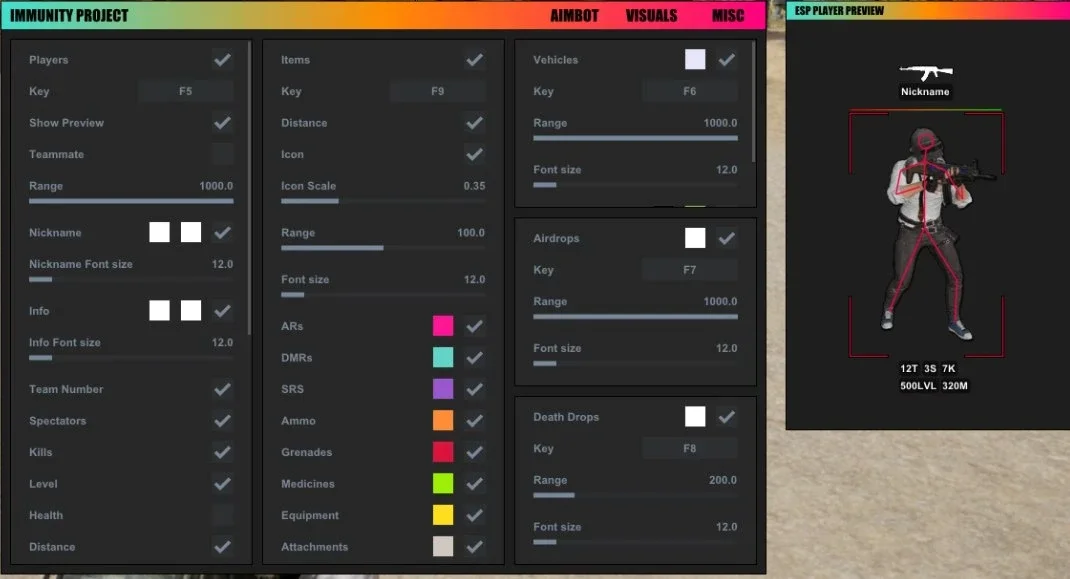Toggle Show Preview checkbox
This screenshot has height=579, width=1070.
(x=222, y=123)
